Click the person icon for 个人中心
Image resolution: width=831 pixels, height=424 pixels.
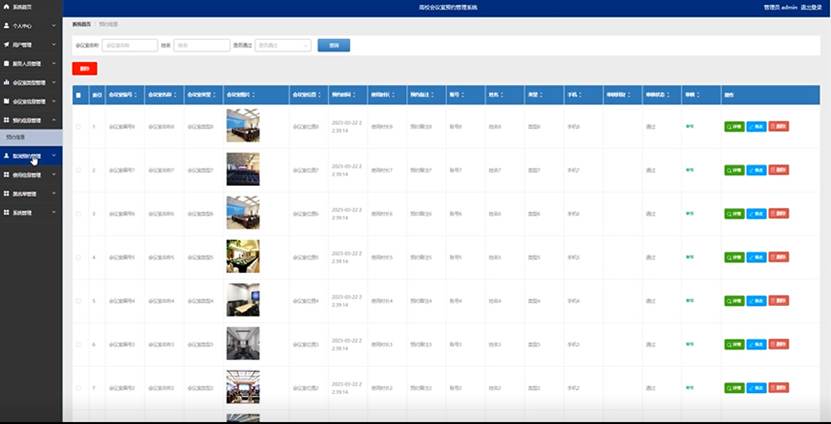click(x=6, y=25)
